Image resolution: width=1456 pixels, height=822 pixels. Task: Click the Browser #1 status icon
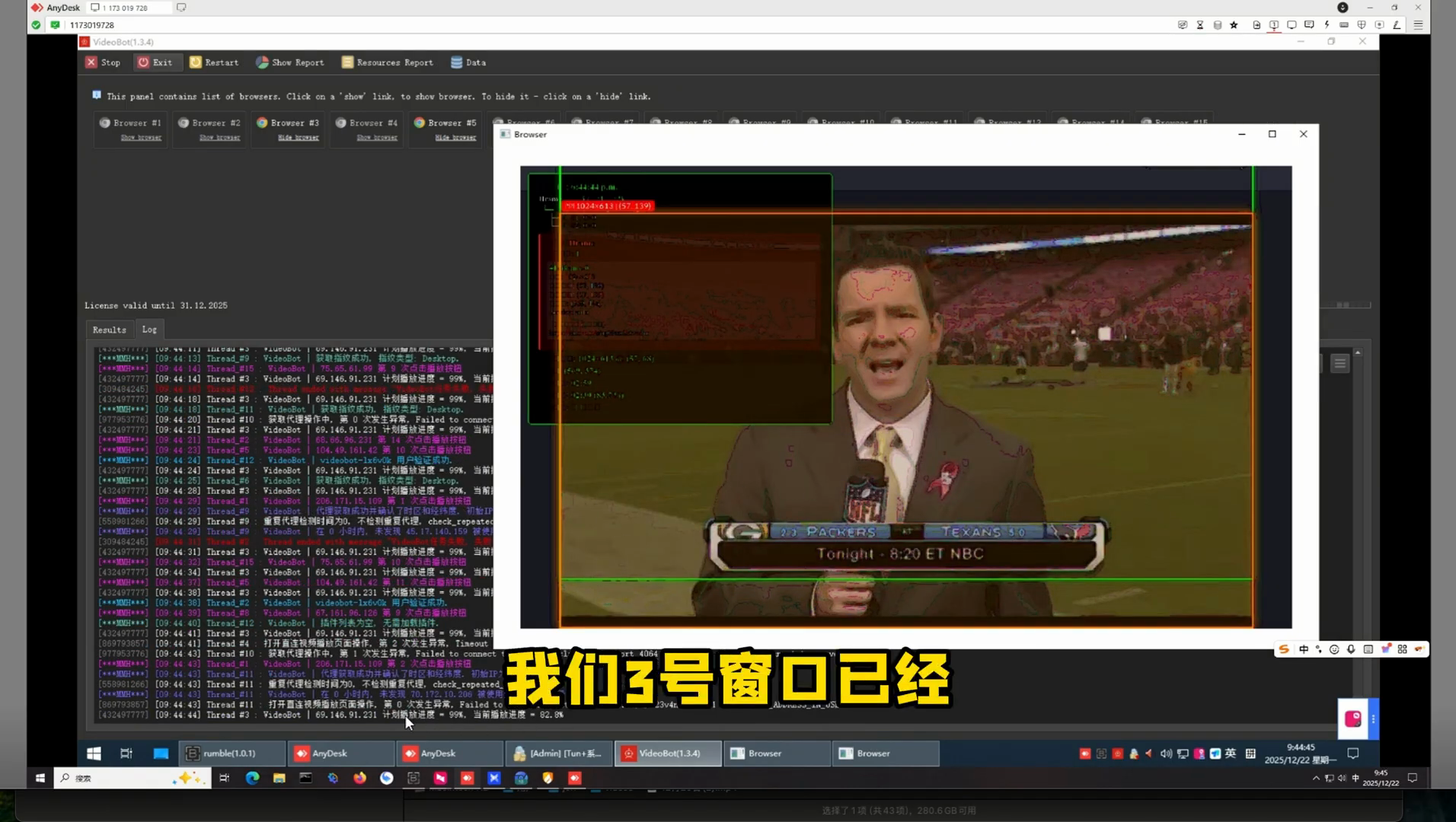click(105, 123)
